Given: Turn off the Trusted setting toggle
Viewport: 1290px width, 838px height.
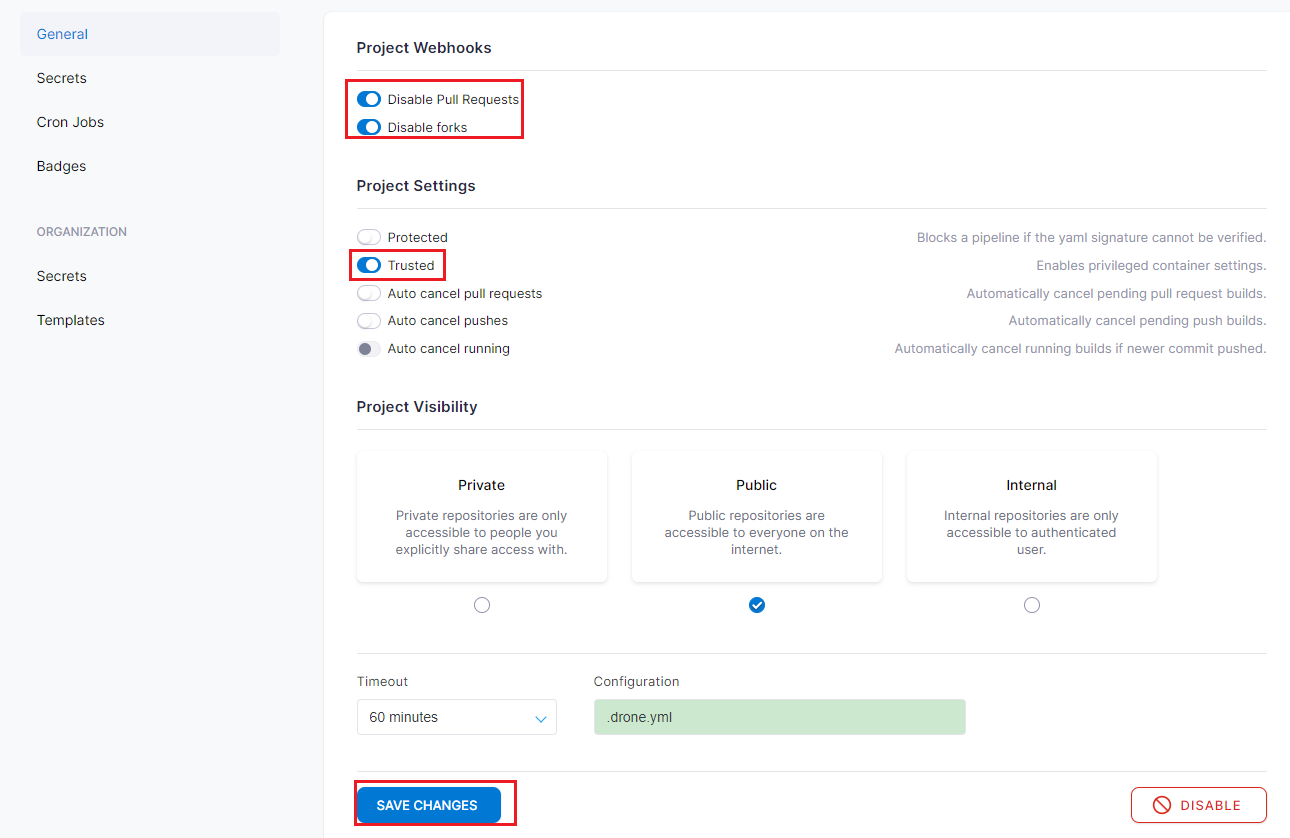Looking at the screenshot, I should click(369, 265).
